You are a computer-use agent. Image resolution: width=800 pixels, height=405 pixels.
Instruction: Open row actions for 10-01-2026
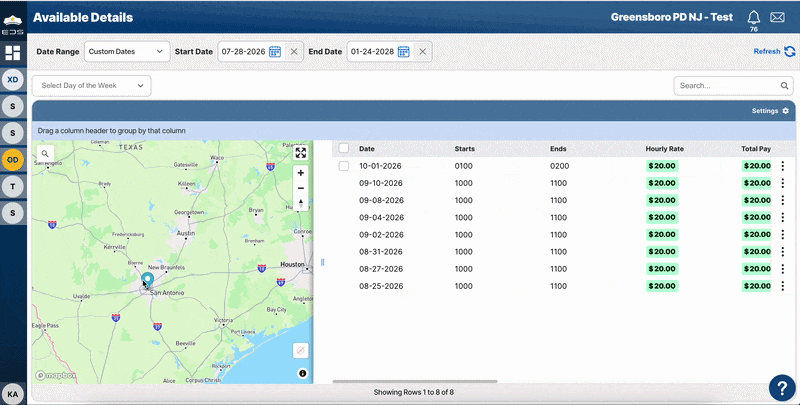pos(783,166)
